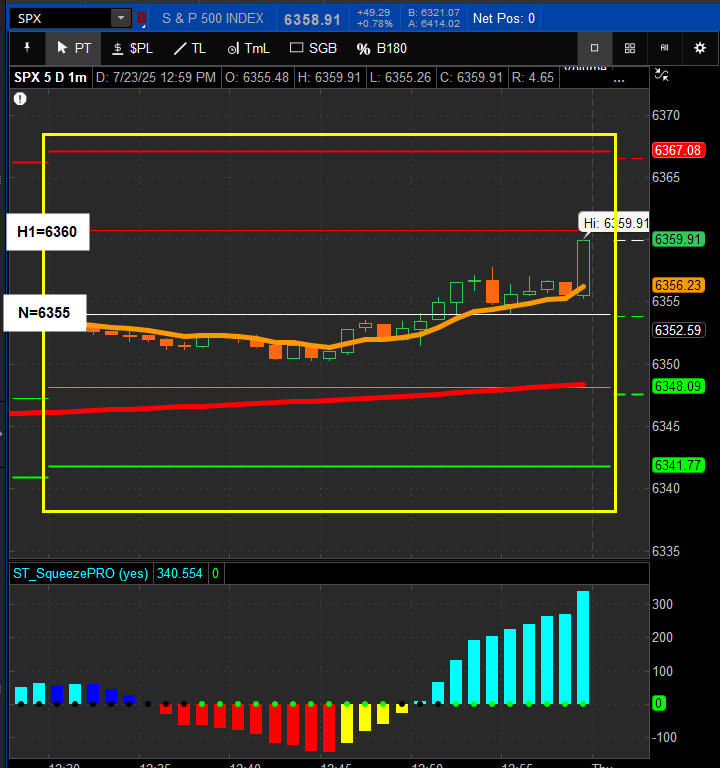Toggle the chart expand arrows icon
The width and height of the screenshot is (720, 768).
coord(662,75)
